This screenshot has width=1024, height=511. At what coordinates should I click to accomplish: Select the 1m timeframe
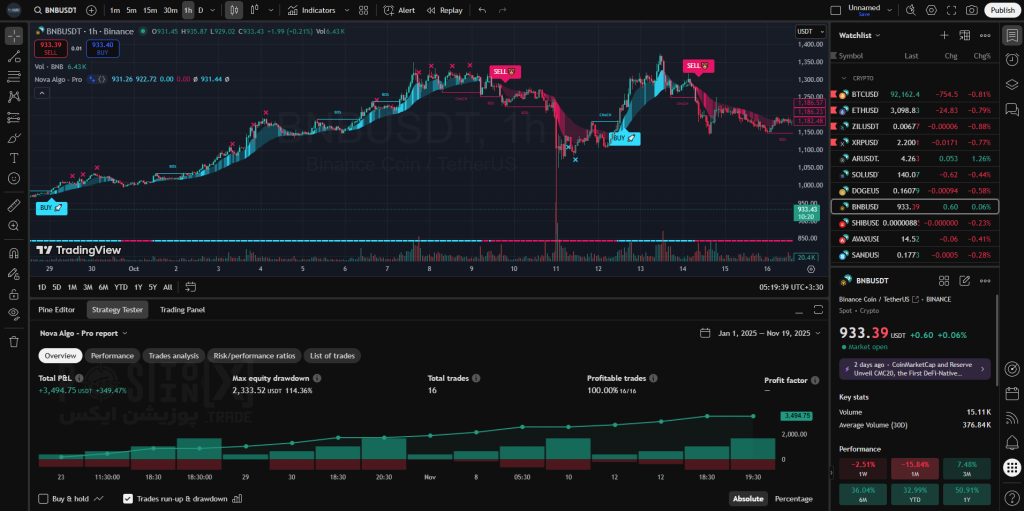coord(115,10)
